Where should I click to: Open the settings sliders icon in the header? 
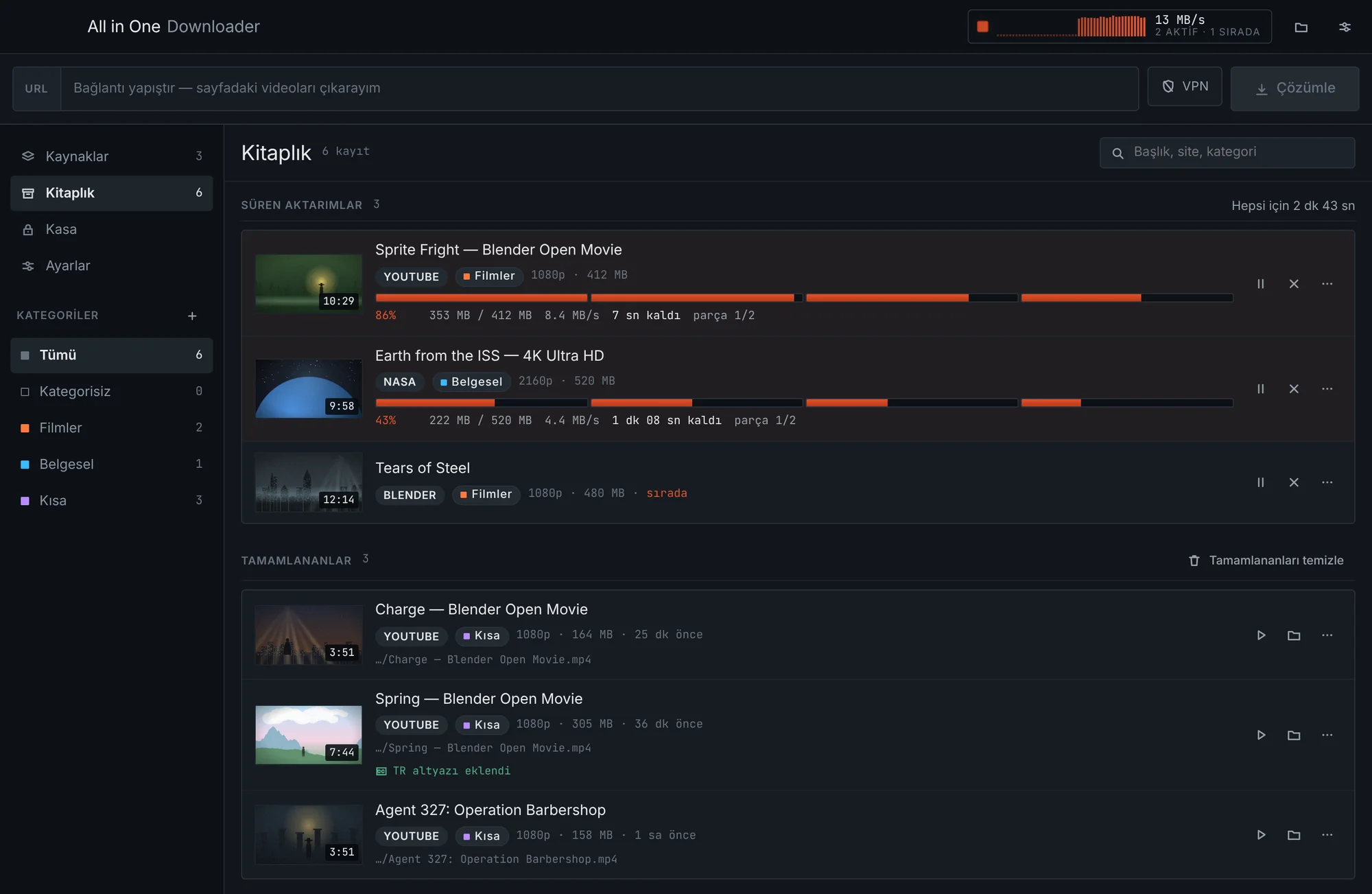(1345, 27)
